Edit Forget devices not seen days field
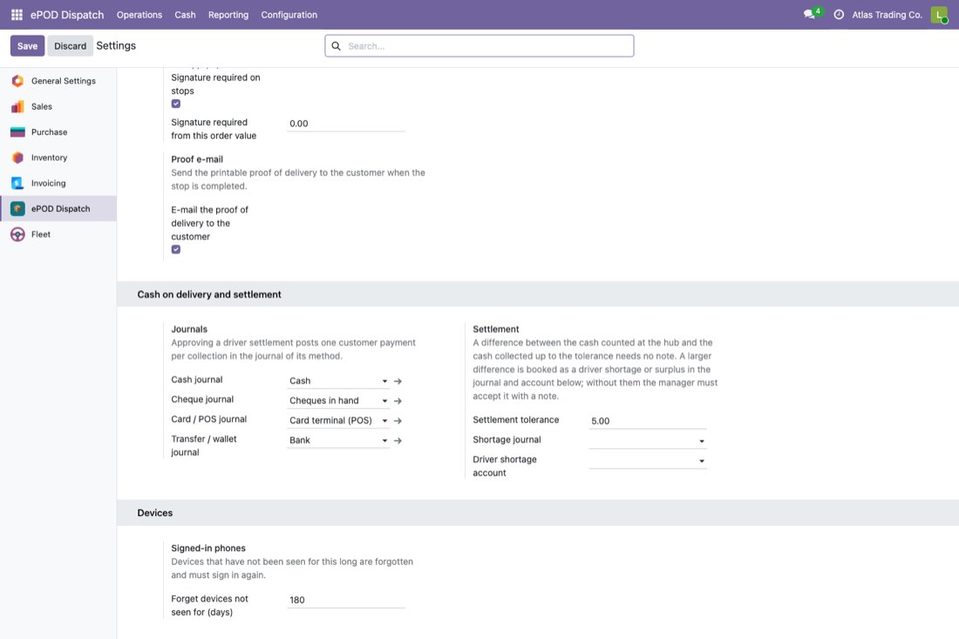The width and height of the screenshot is (959, 639). [346, 600]
